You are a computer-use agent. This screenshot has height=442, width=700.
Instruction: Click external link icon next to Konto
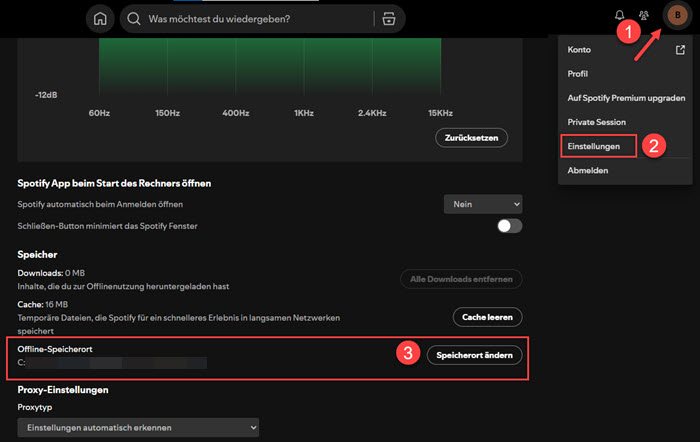[x=680, y=50]
